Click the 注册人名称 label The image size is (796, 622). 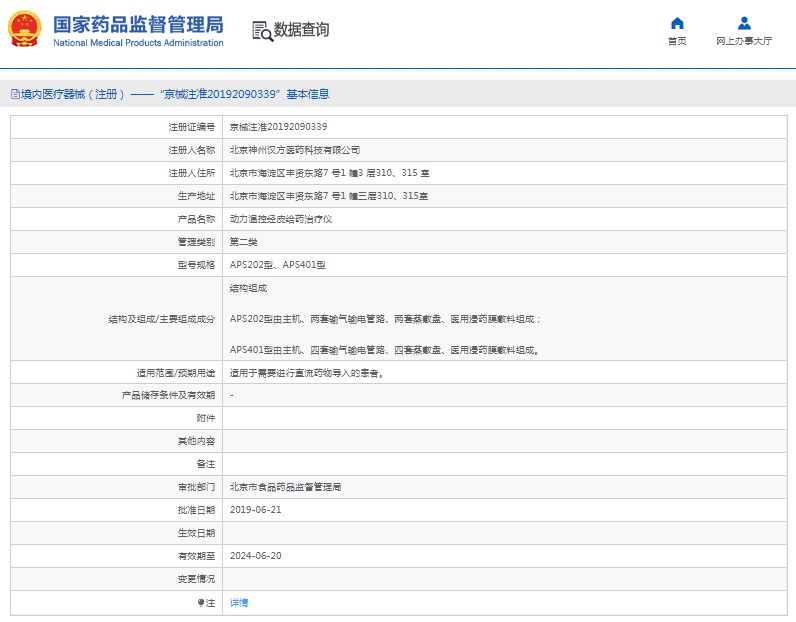(192, 150)
